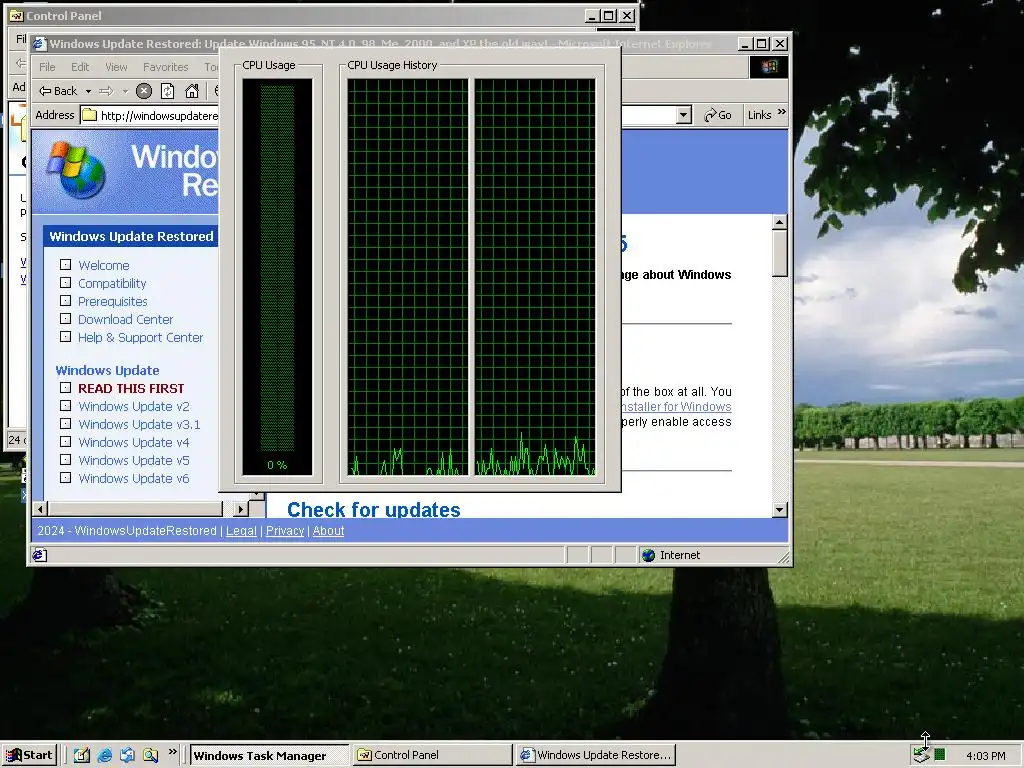Click the box bullet beside Windows Update v6
Image resolution: width=1024 pixels, height=768 pixels.
(65, 477)
